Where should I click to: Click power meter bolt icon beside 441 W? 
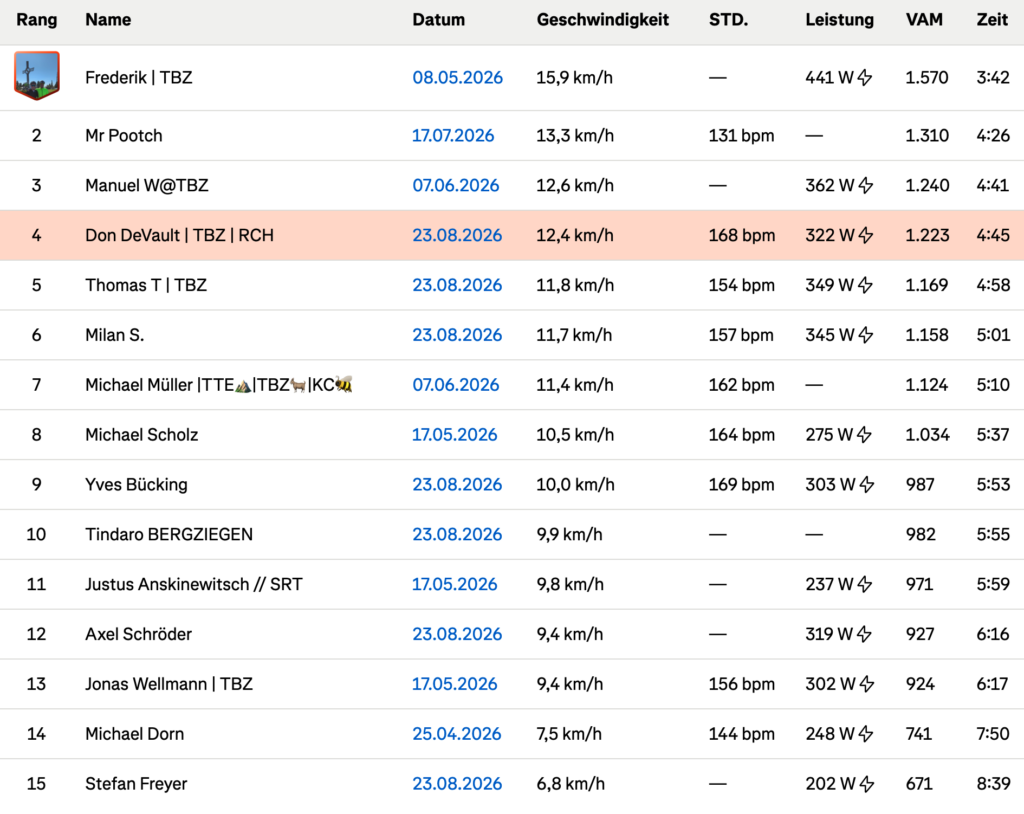865,78
